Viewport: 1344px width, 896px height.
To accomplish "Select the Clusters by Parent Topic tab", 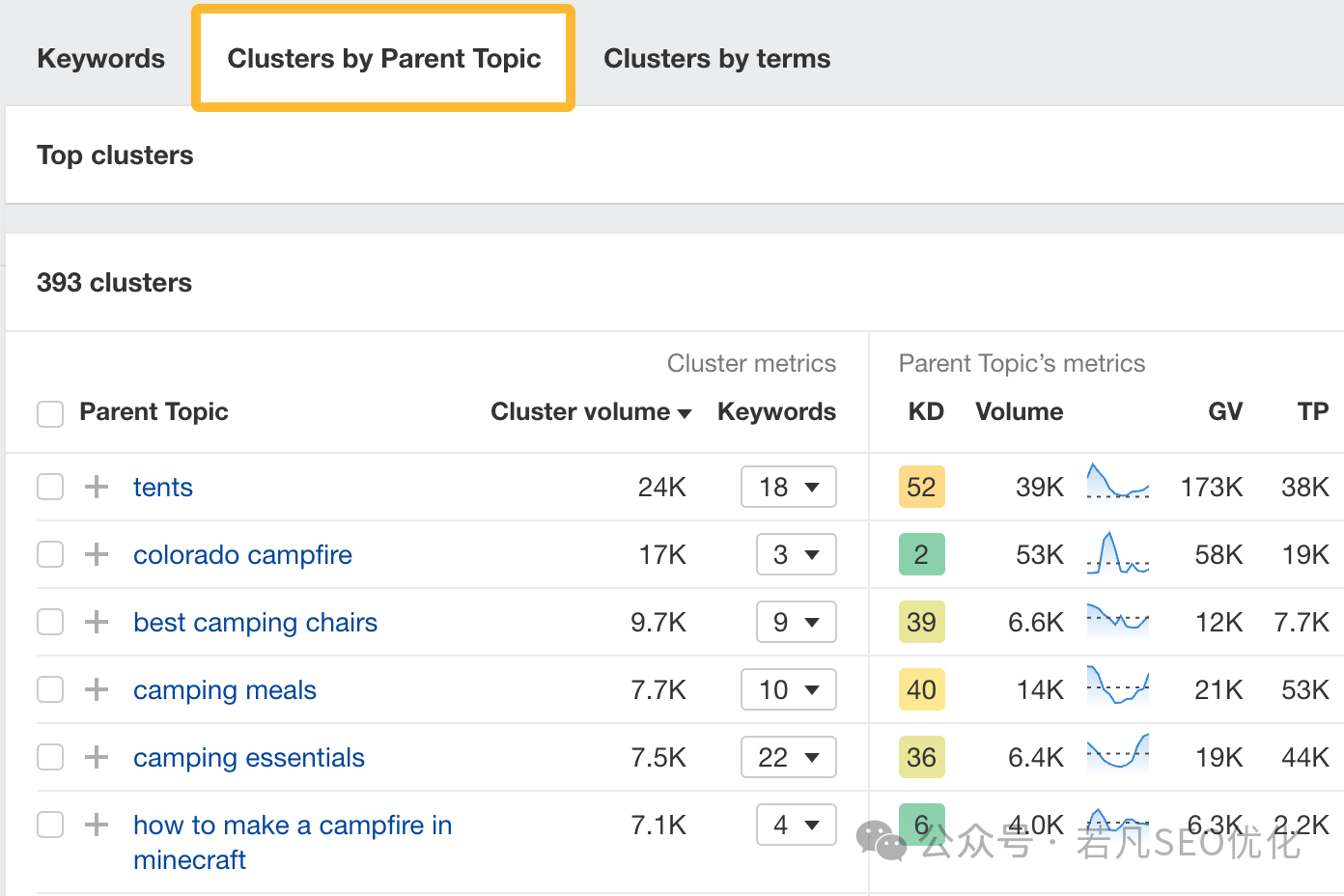I will [x=383, y=58].
